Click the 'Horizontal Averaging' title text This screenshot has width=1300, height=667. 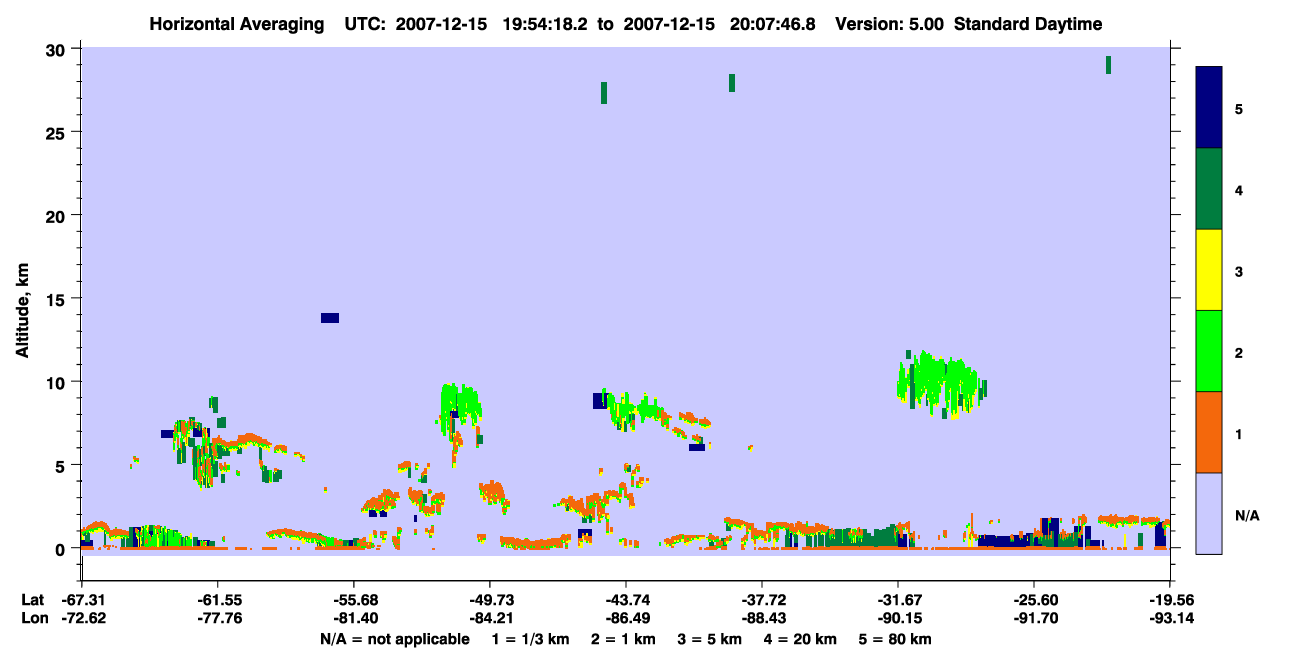[x=238, y=24]
